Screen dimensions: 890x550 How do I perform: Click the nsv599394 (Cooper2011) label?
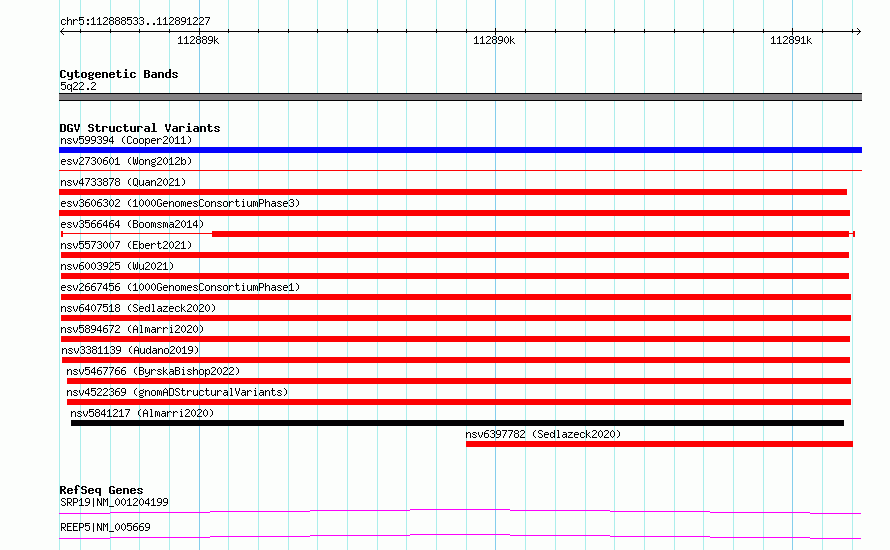click(x=126, y=140)
